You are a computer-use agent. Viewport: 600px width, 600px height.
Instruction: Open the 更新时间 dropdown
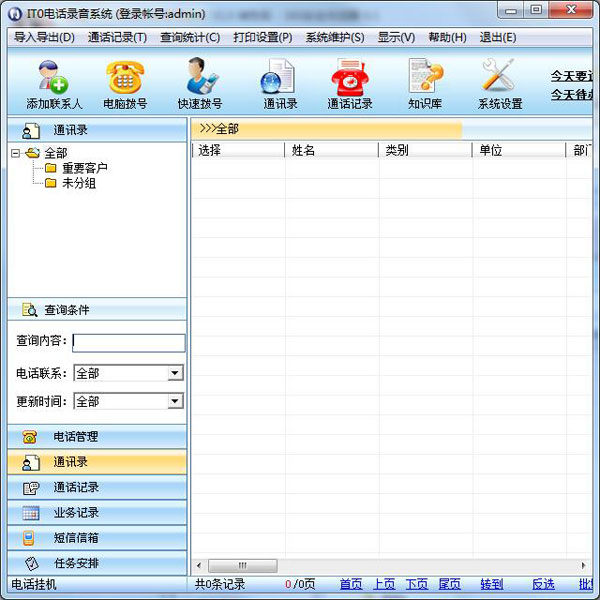click(175, 401)
